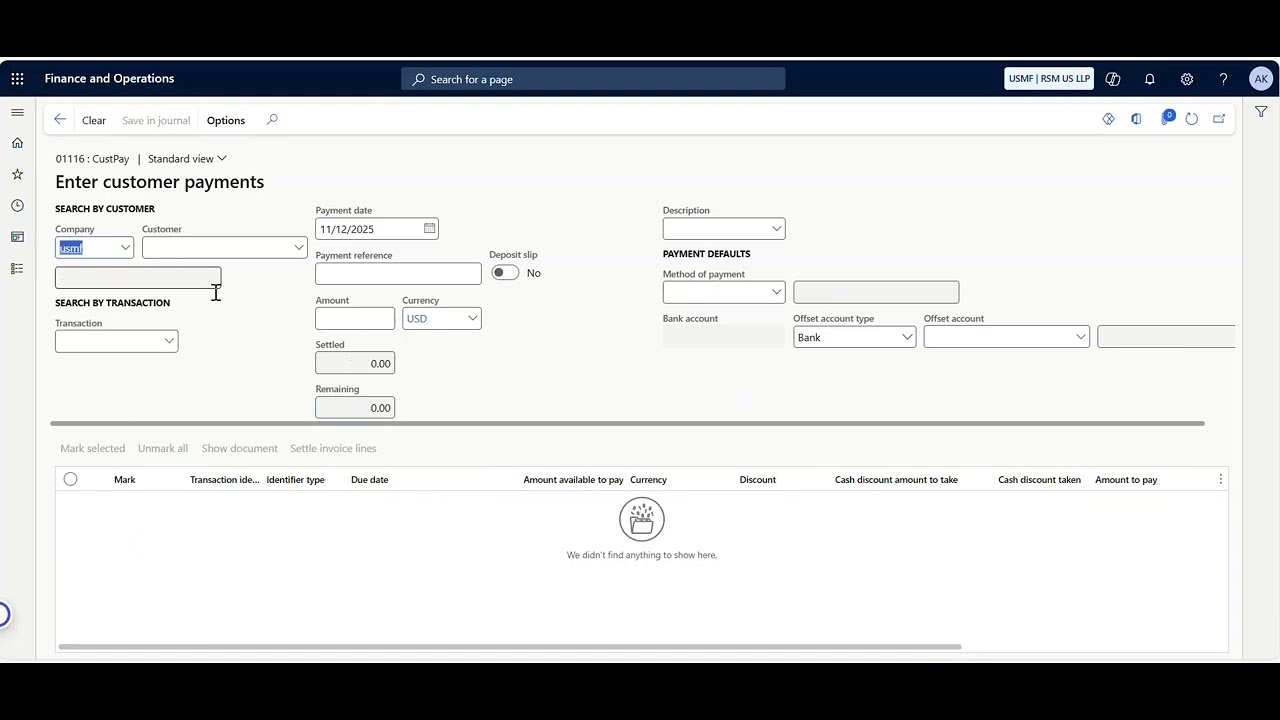Click Mark selected
This screenshot has width=1280, height=720.
[x=93, y=449]
